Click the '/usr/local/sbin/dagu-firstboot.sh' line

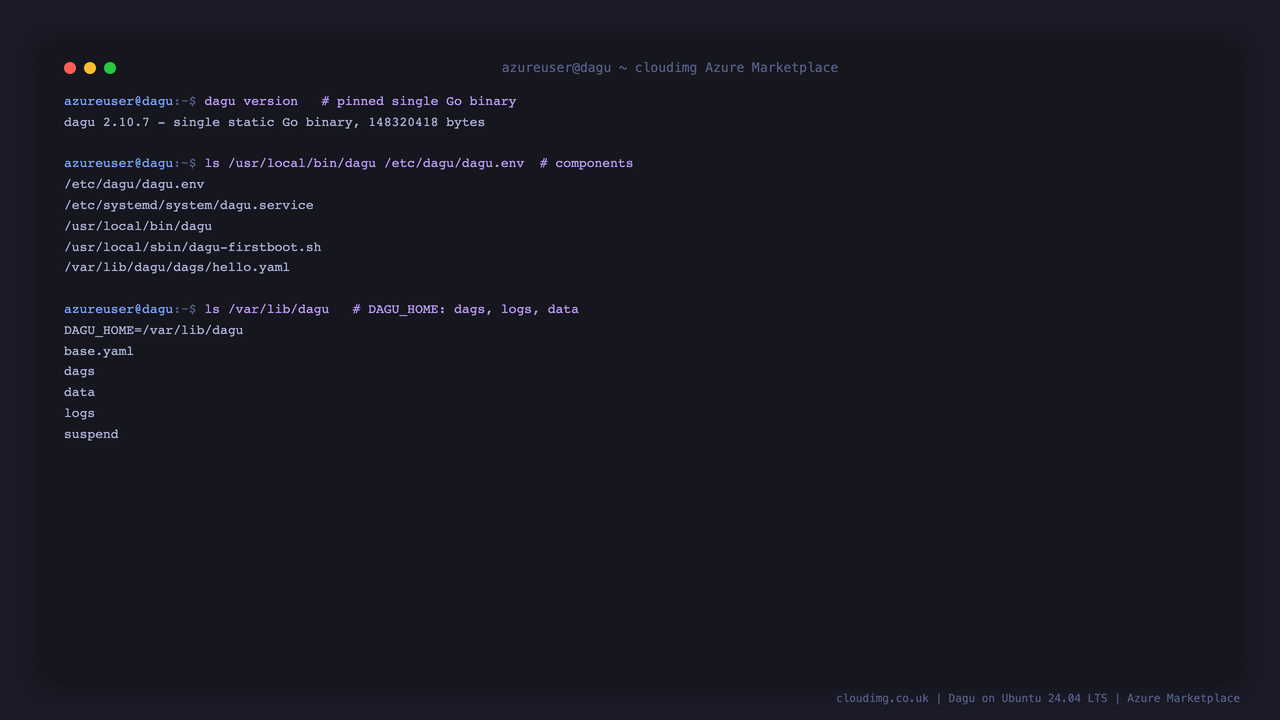tap(193, 247)
